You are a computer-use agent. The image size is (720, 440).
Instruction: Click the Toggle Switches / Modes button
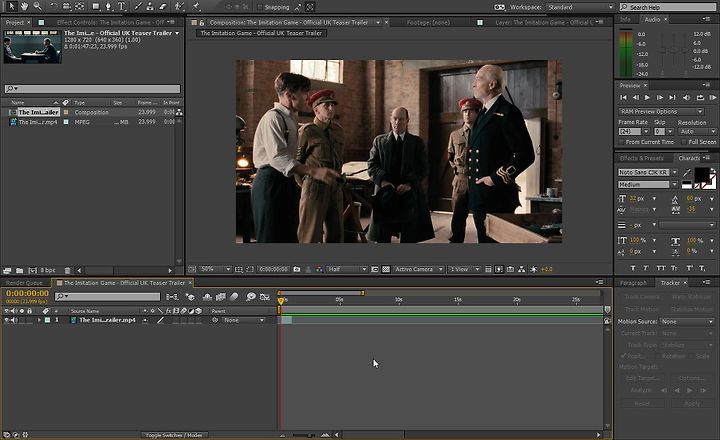pos(174,434)
